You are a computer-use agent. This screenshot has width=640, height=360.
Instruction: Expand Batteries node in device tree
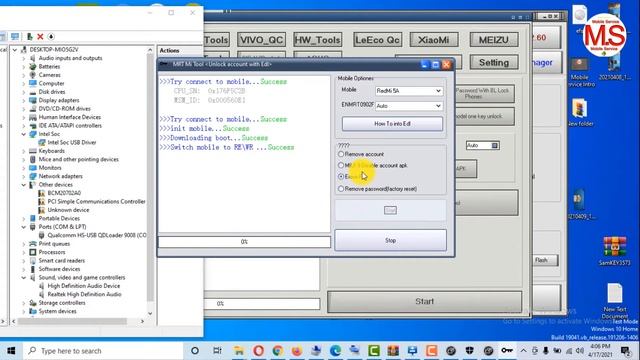[x=24, y=67]
